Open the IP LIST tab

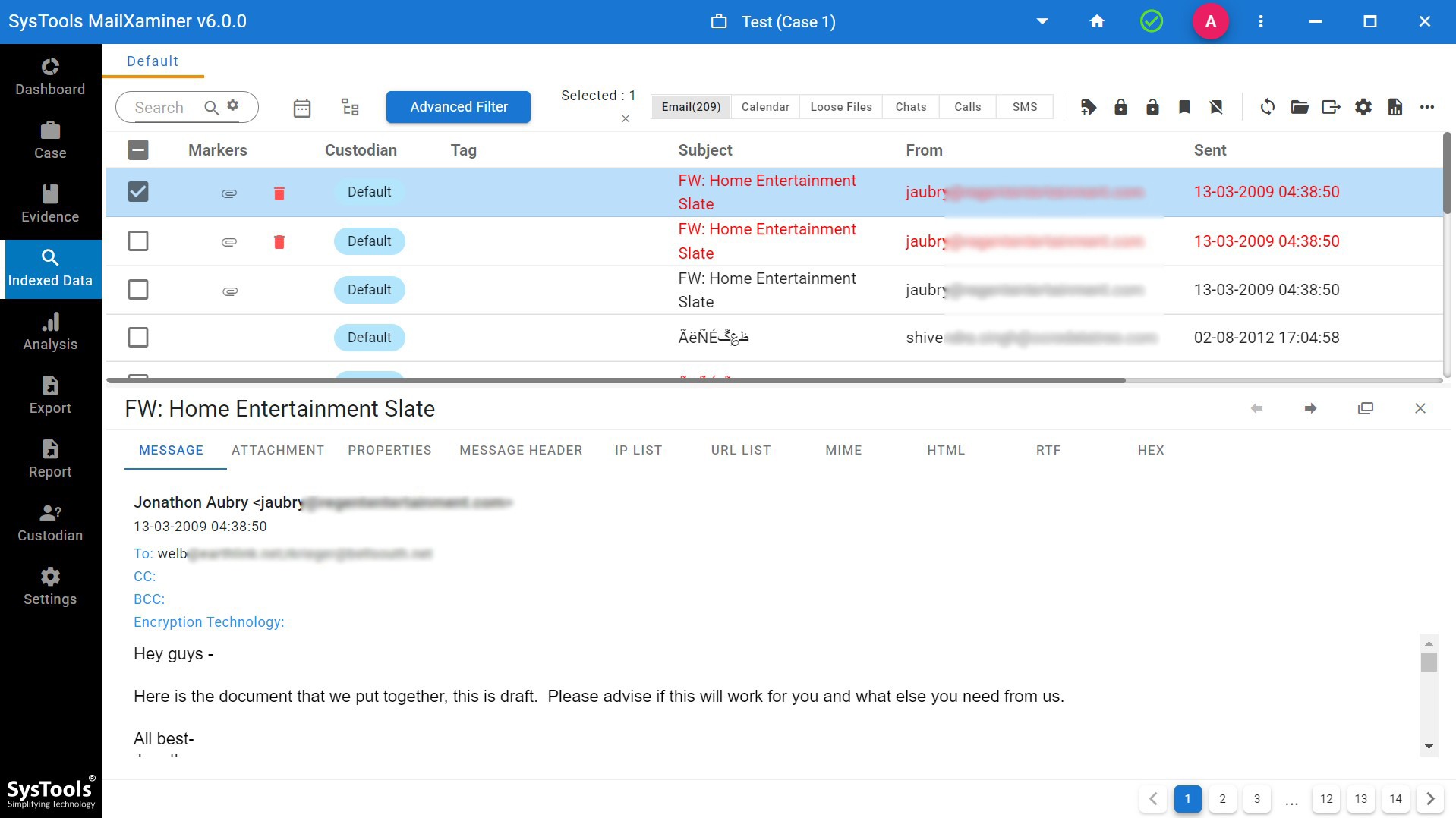[638, 450]
